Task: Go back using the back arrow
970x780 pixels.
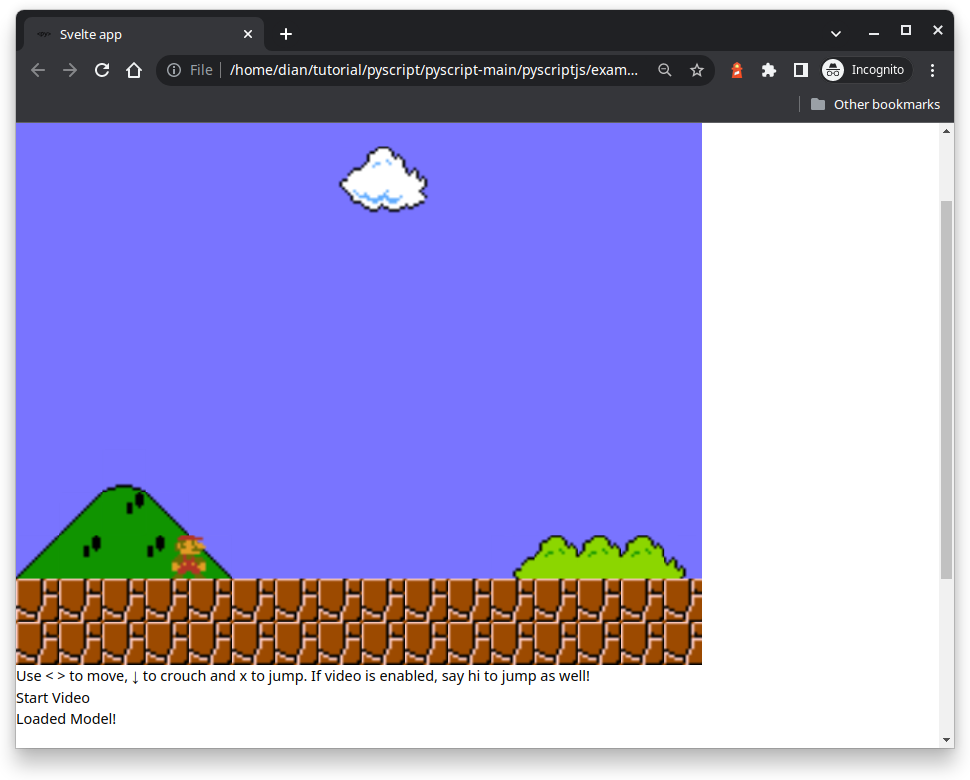Action: click(37, 70)
